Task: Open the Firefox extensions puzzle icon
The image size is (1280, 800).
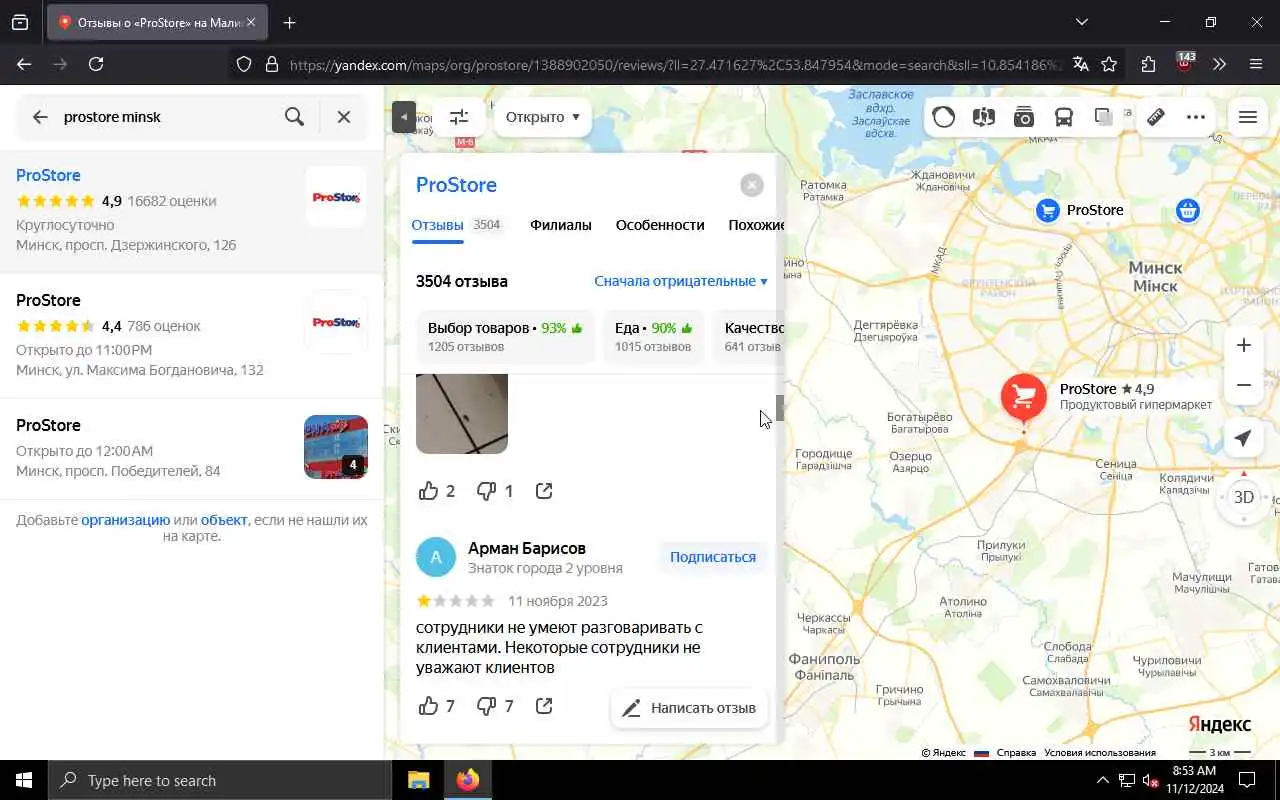Action: (x=1148, y=64)
